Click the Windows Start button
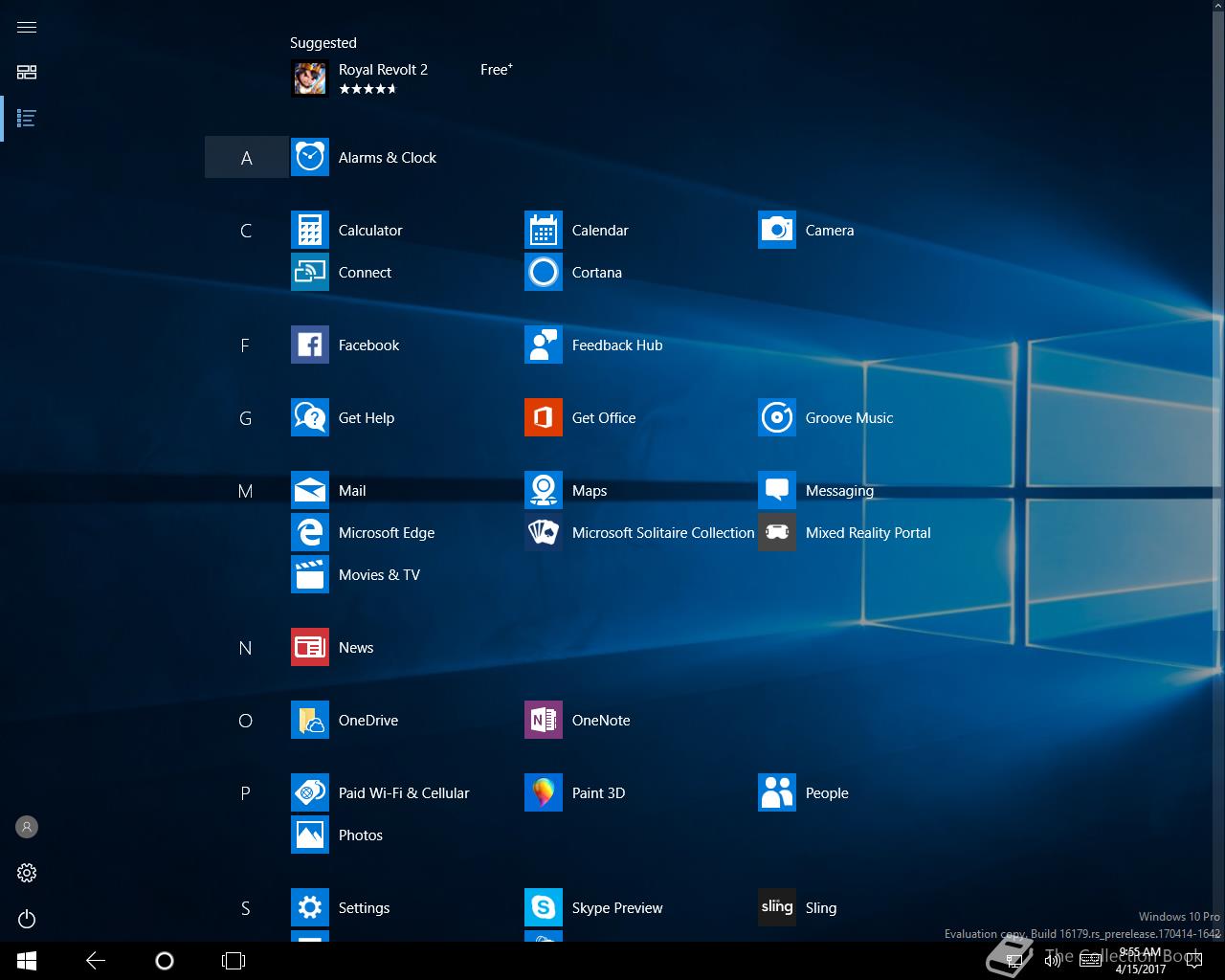Image resolution: width=1225 pixels, height=980 pixels. click(27, 960)
